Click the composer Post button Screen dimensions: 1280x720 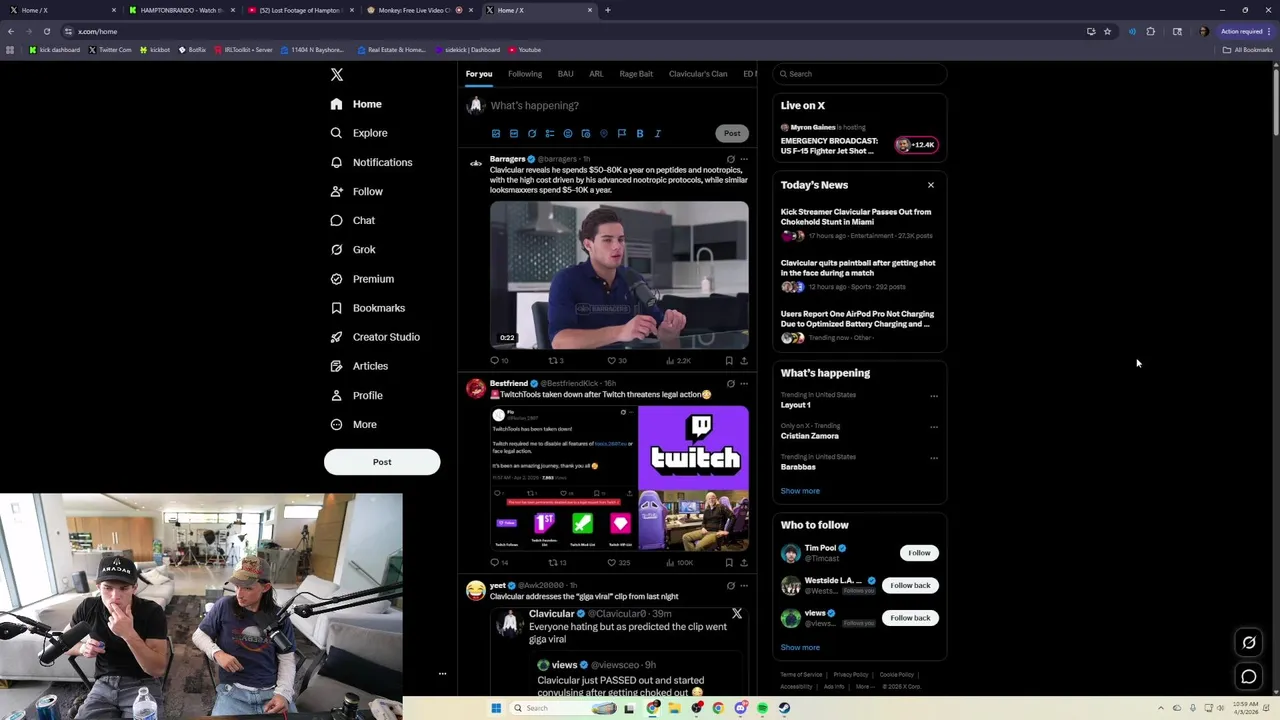coord(732,133)
